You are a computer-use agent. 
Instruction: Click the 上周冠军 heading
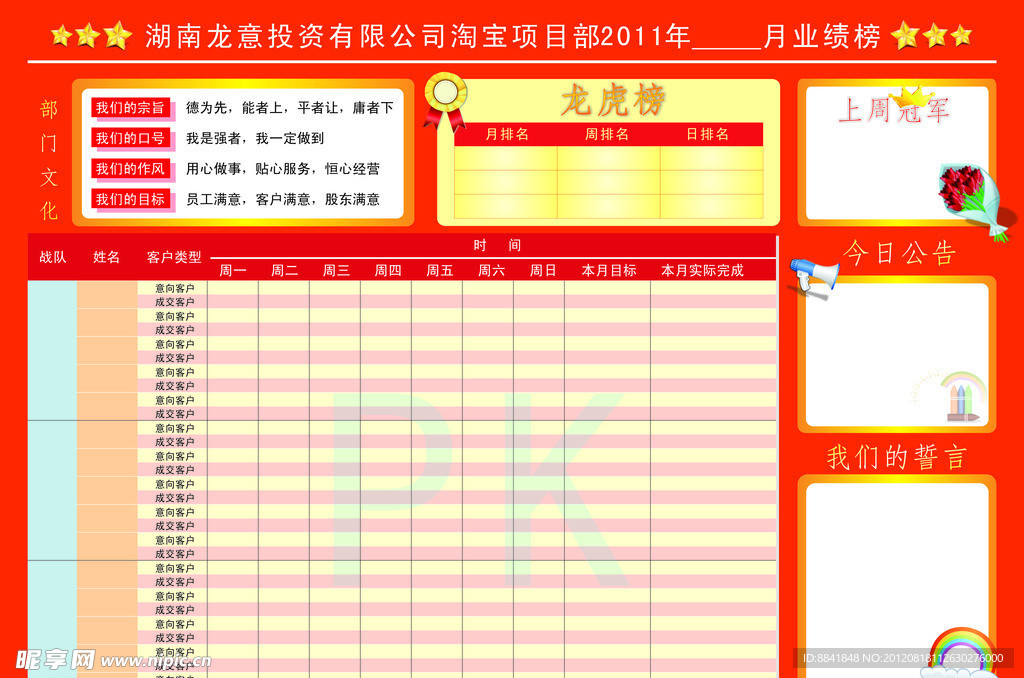coord(893,110)
